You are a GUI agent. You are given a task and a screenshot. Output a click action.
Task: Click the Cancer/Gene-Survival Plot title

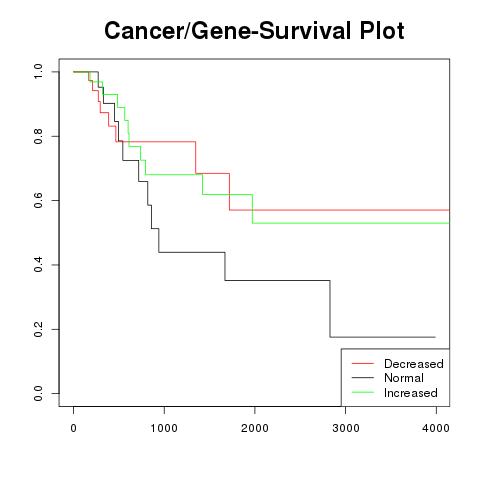(x=254, y=31)
